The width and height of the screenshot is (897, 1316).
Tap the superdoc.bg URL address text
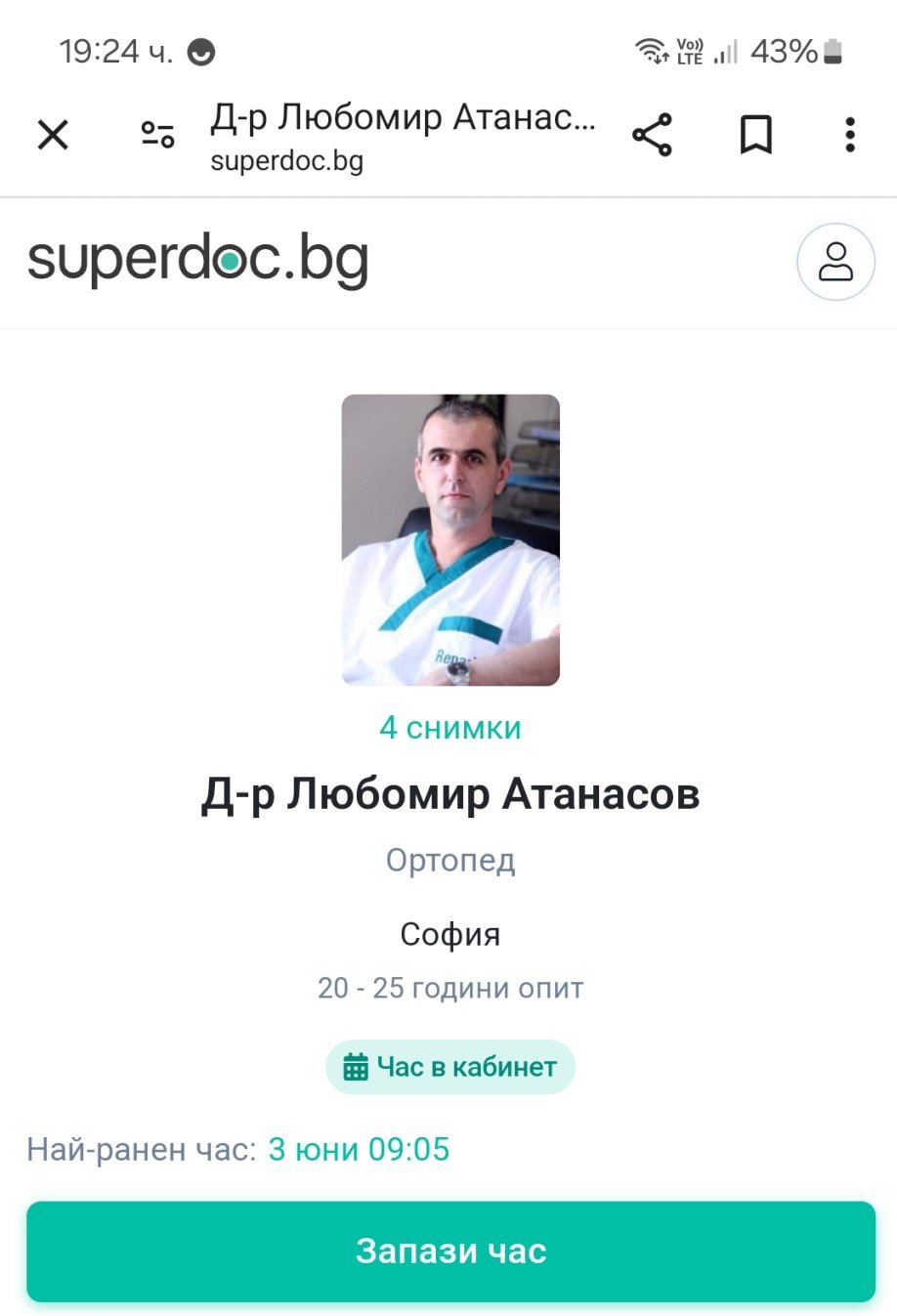[286, 161]
